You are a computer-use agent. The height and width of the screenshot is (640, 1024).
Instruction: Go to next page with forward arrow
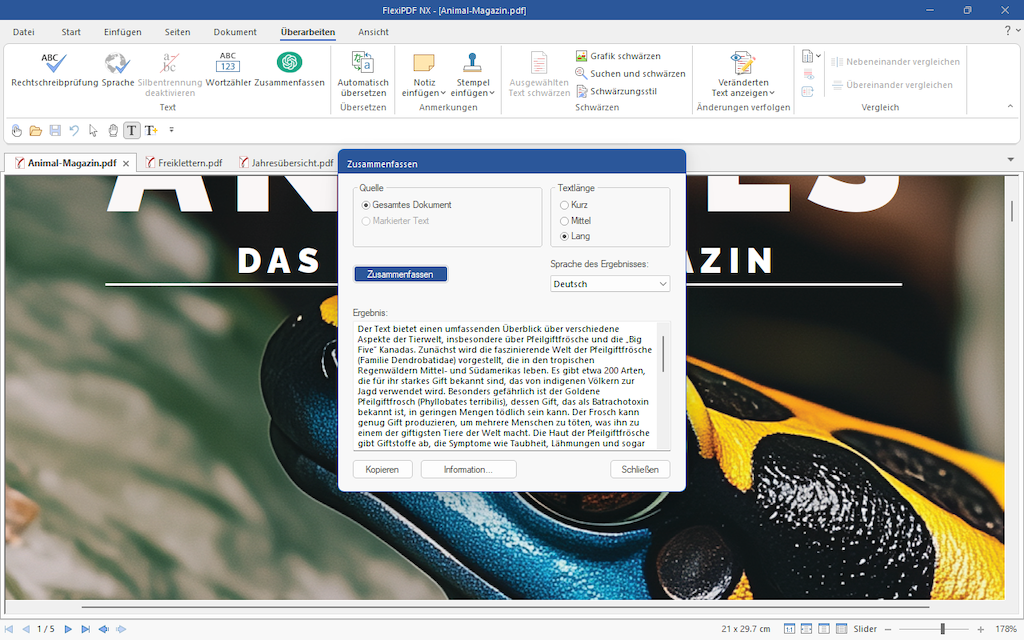click(x=67, y=628)
